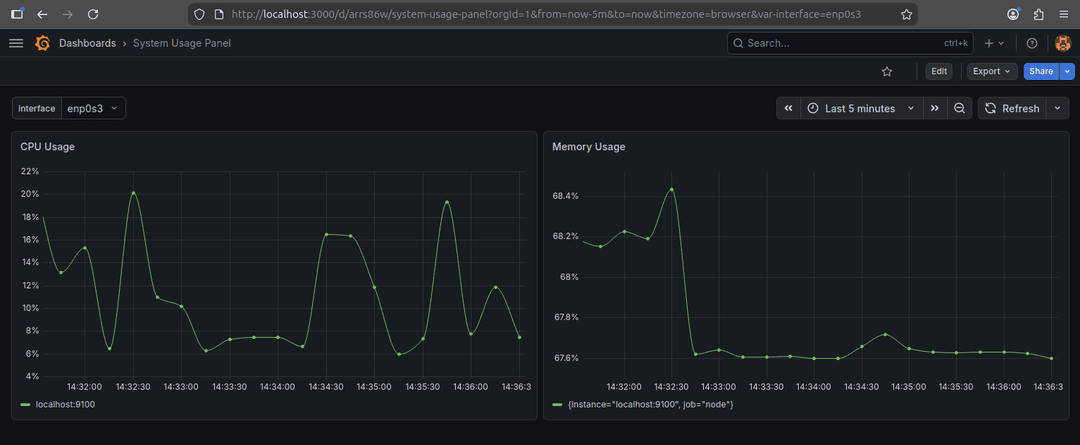The image size is (1080, 445).
Task: Click the Grafana logo icon
Action: 43,43
